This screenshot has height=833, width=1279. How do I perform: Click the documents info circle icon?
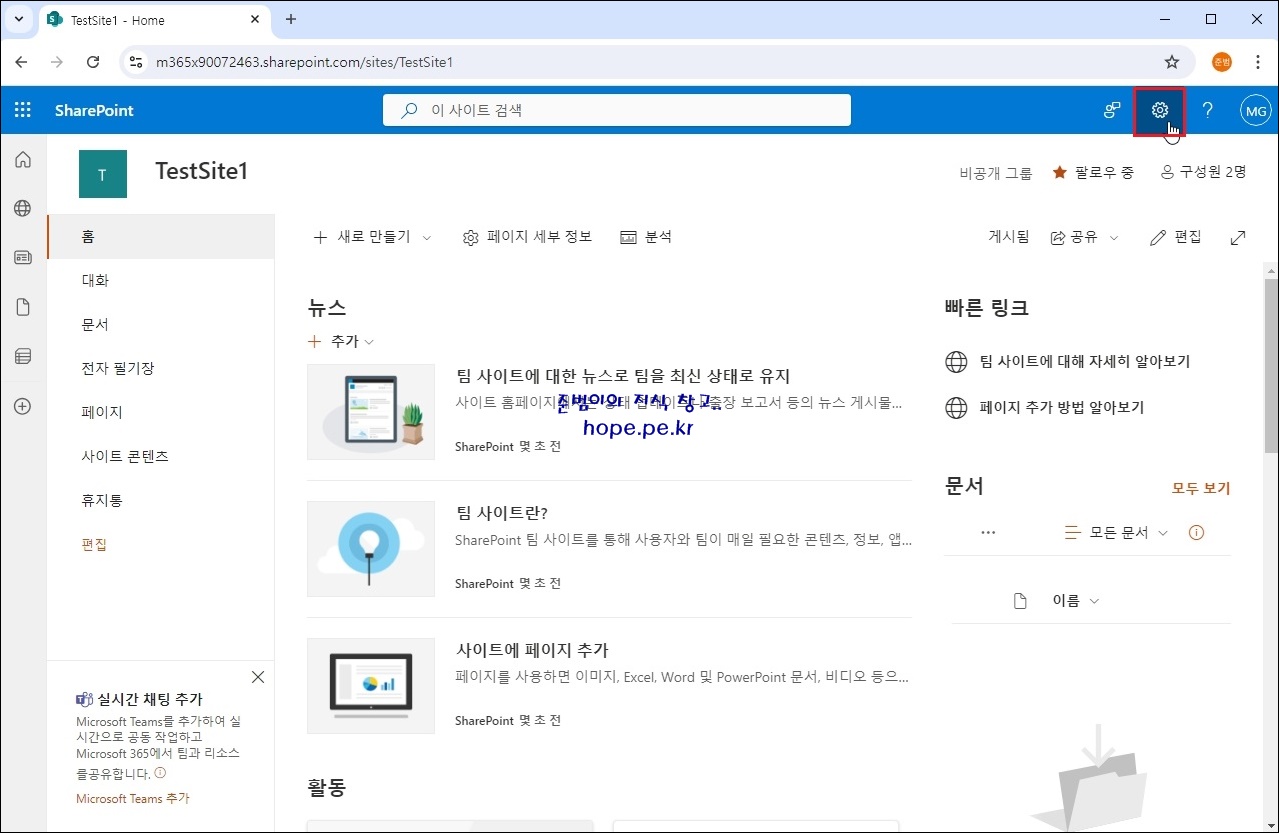[1196, 533]
